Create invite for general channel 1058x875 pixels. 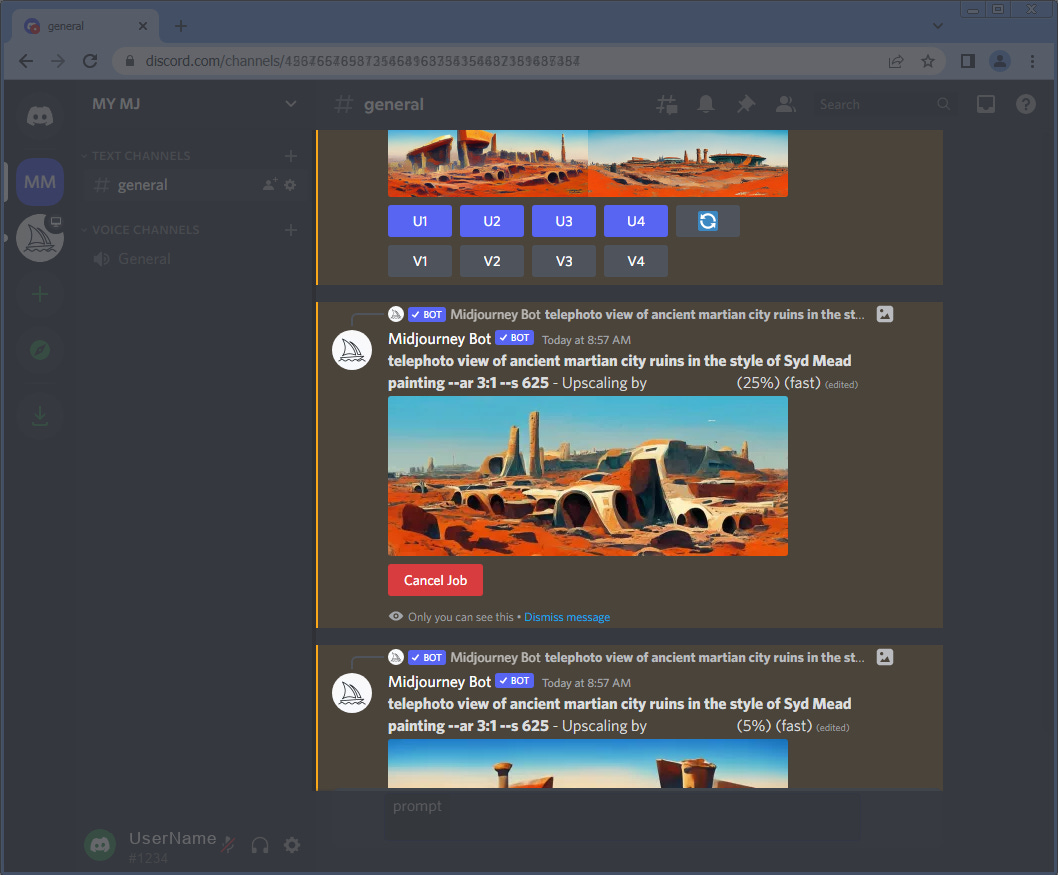point(270,184)
